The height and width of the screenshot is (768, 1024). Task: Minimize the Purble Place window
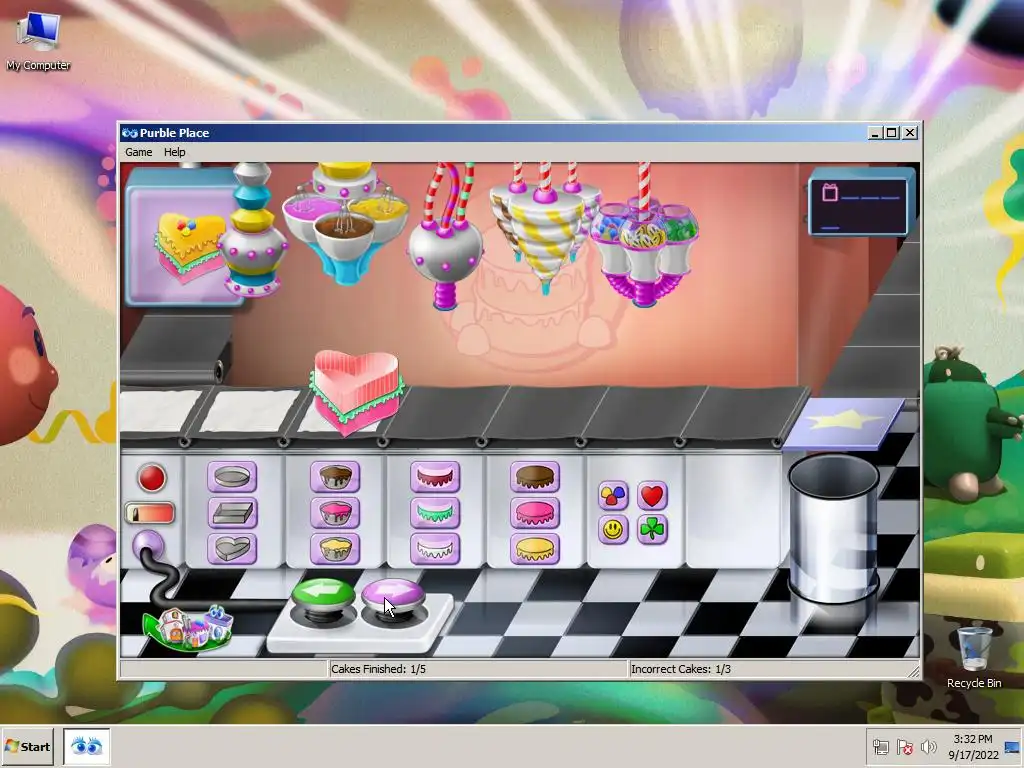tap(875, 133)
